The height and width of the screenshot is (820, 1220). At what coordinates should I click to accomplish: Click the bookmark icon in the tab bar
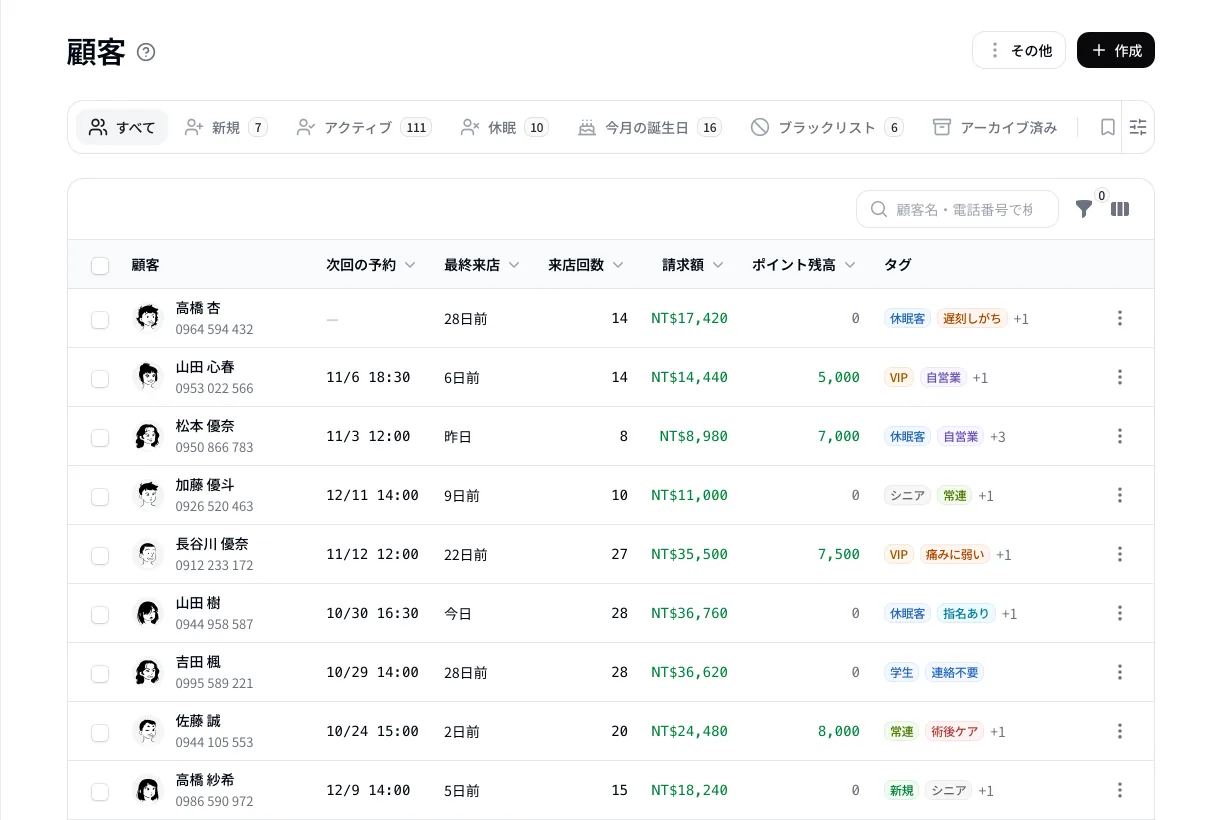tap(1107, 127)
